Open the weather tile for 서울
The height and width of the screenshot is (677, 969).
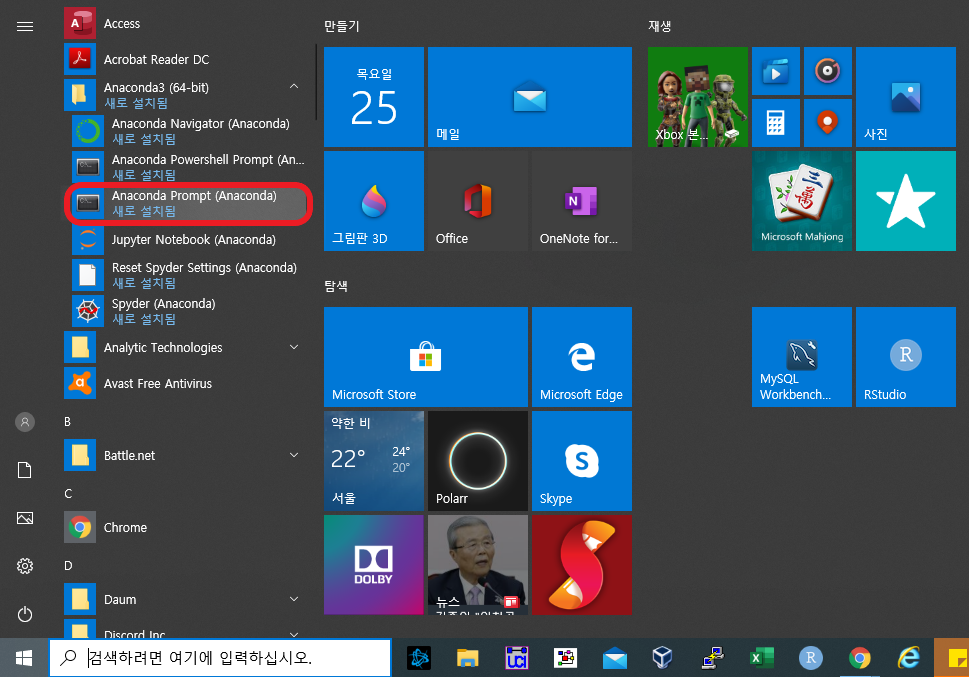374,461
